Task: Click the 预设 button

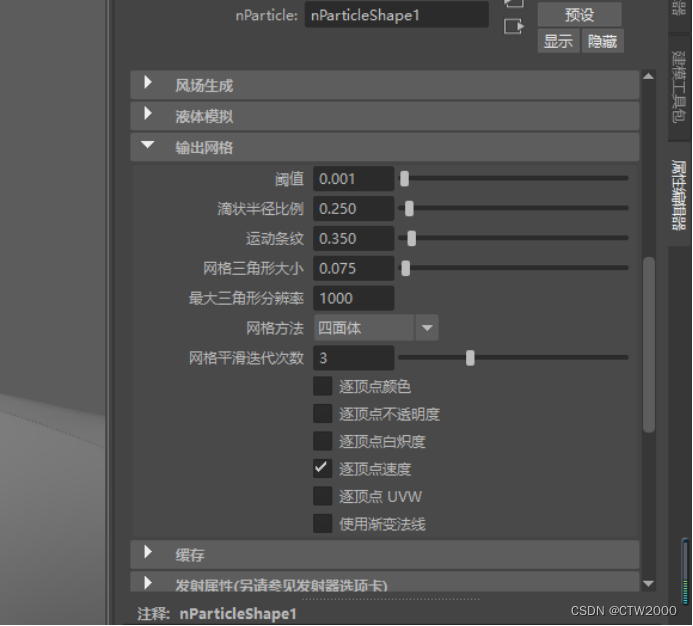Action: [x=579, y=15]
